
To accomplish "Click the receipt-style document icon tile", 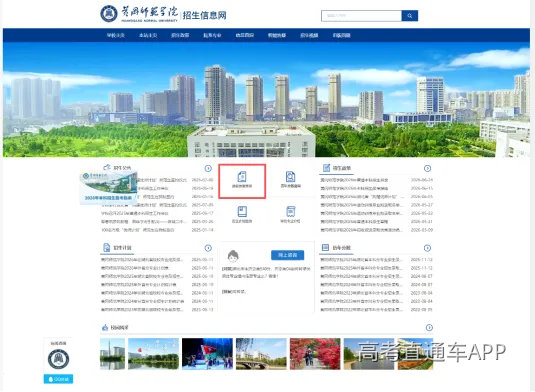I will [x=290, y=211].
